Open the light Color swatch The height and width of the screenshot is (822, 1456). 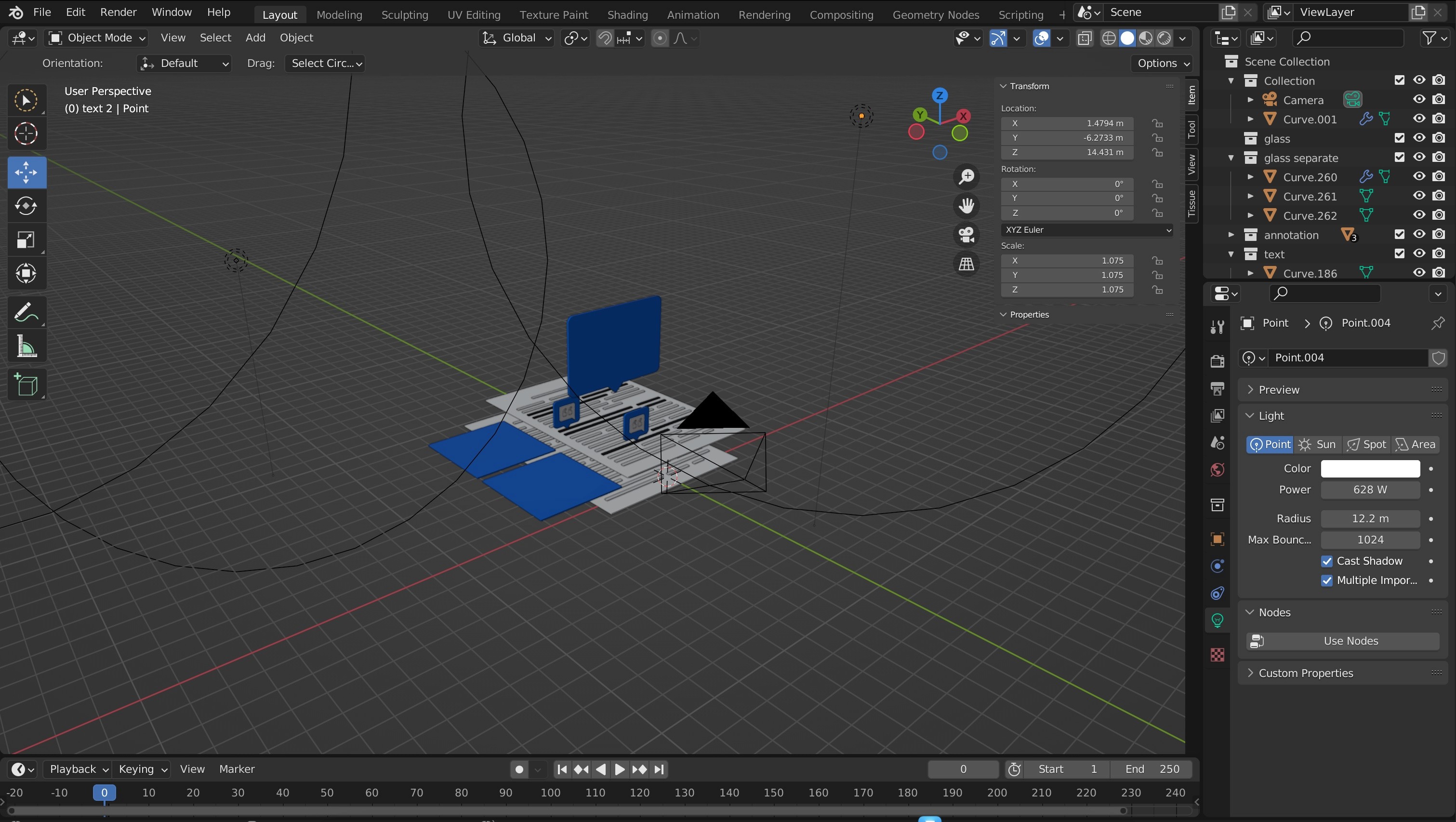click(1370, 469)
